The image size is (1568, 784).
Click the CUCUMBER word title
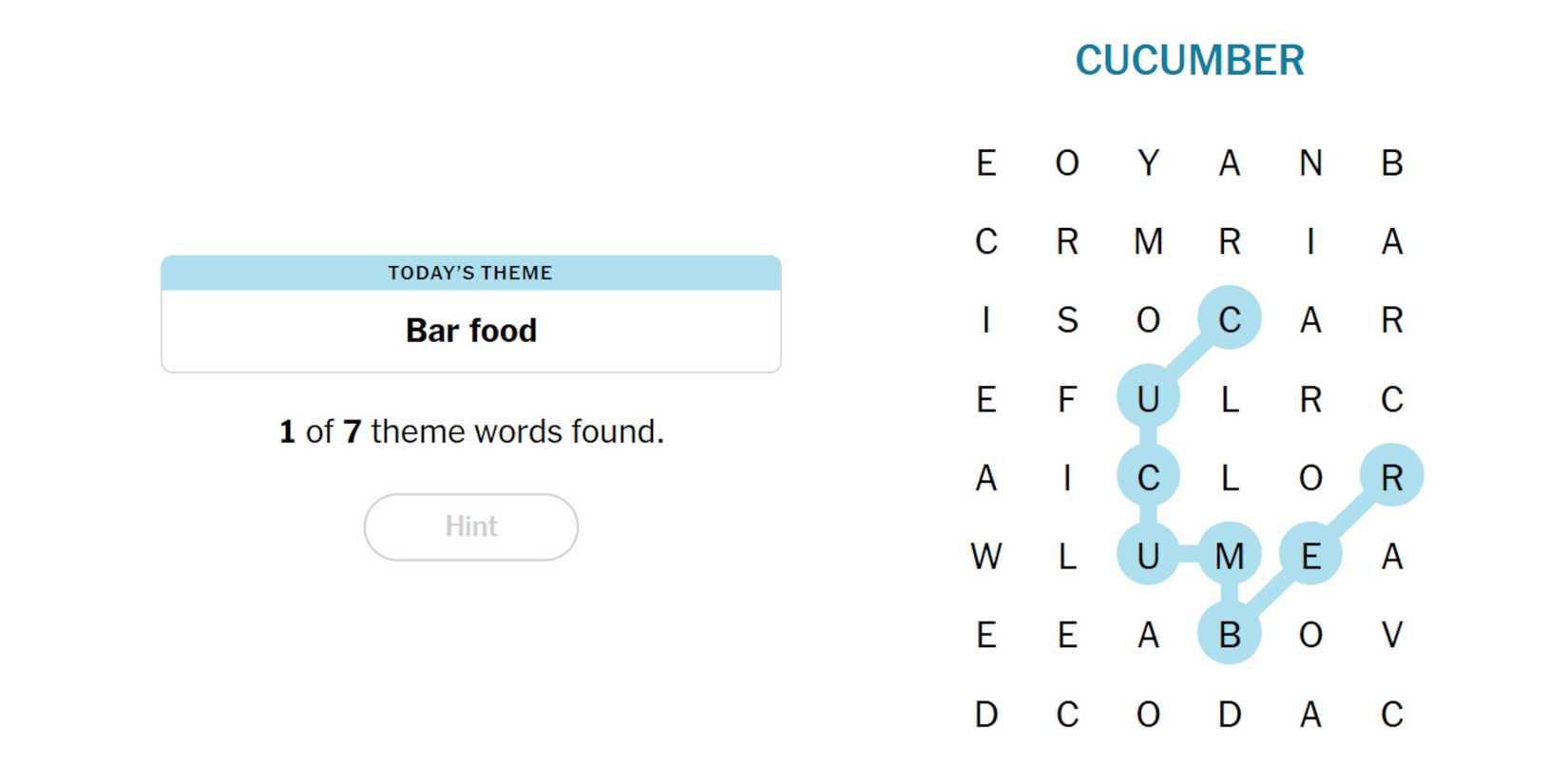(x=1189, y=61)
